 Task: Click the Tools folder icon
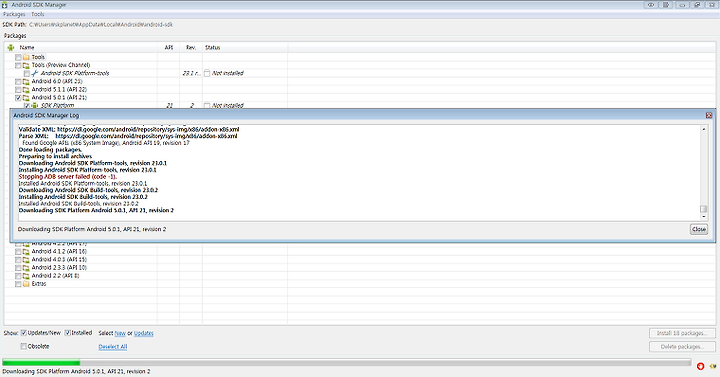(26, 57)
